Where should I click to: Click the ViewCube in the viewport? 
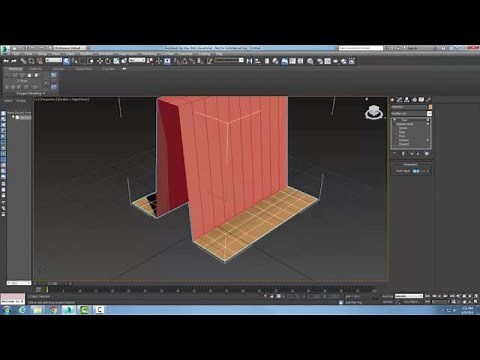[374, 112]
